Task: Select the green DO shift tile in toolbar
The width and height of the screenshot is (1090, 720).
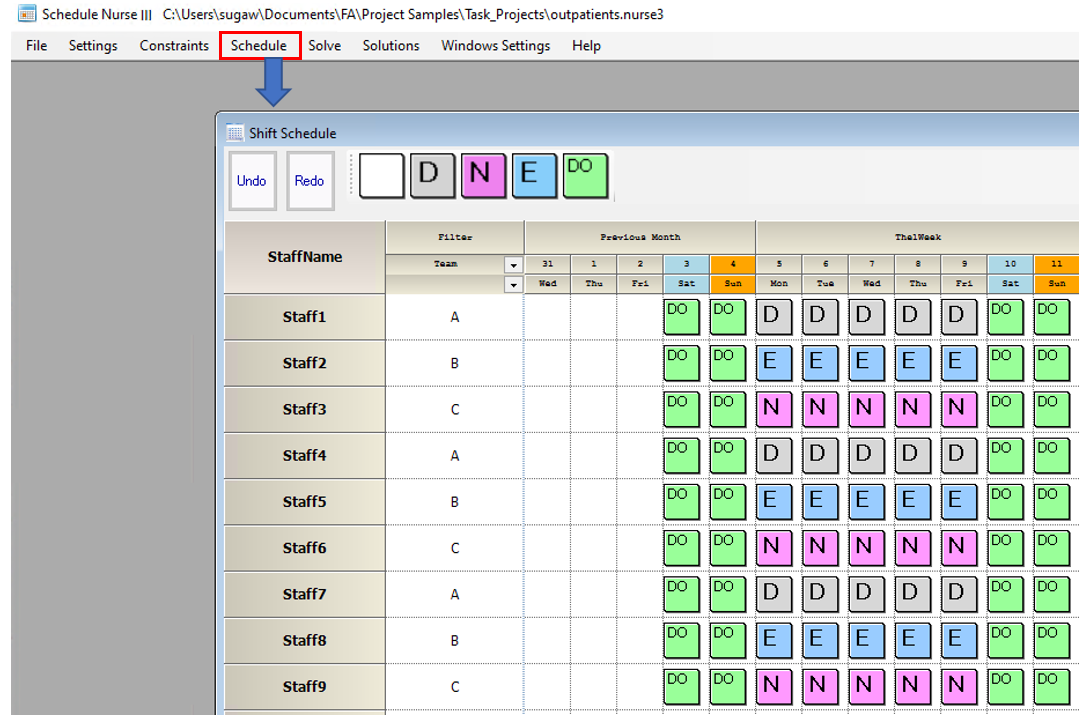Action: point(585,176)
